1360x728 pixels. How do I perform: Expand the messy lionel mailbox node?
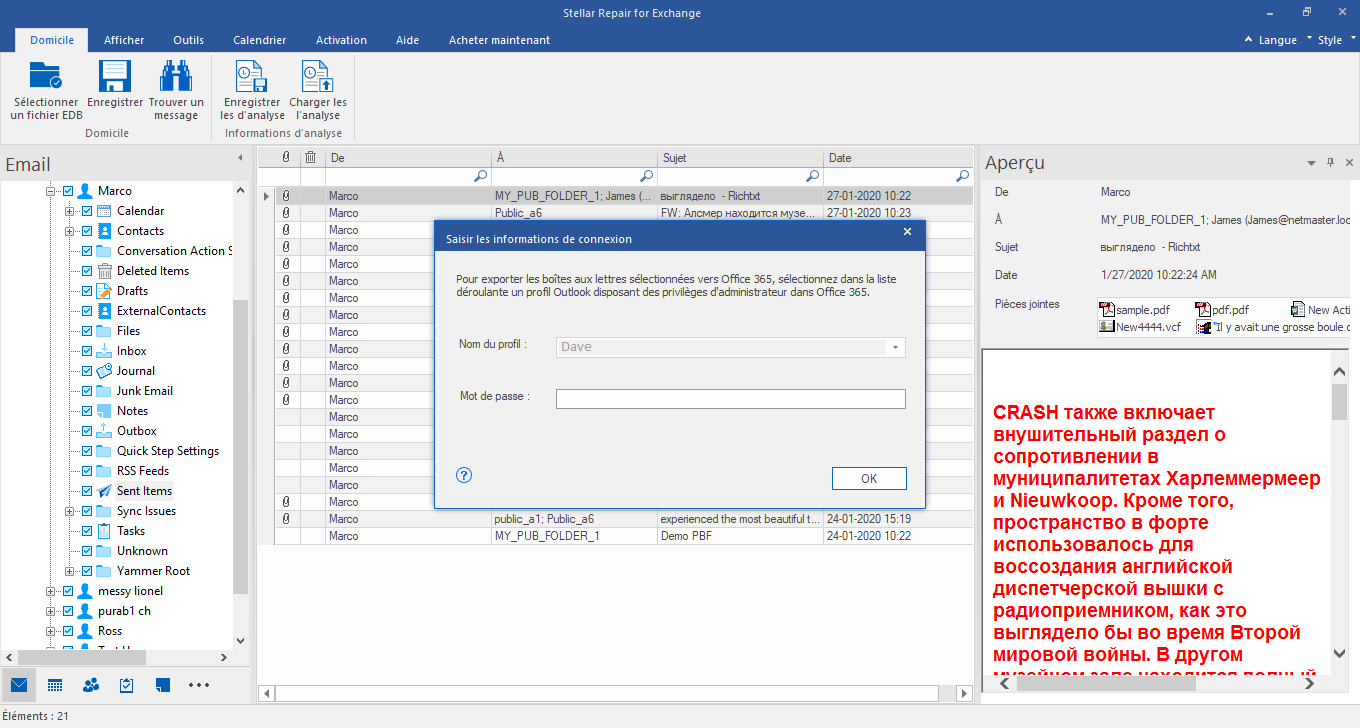click(x=50, y=591)
